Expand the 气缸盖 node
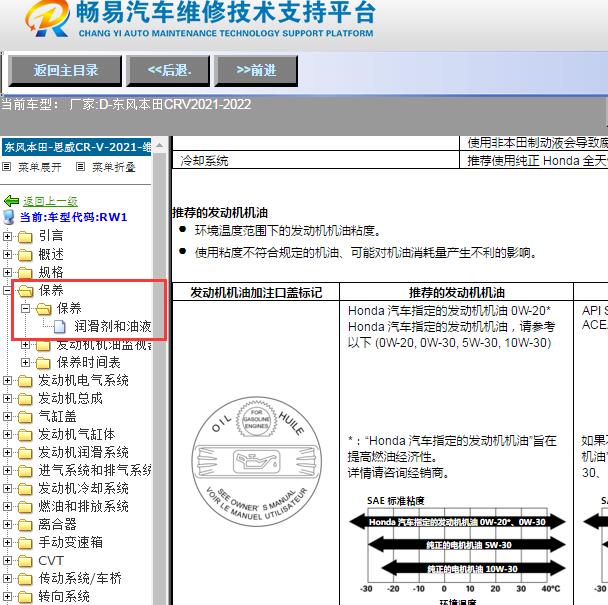Screen dimensions: 608x605 click(7, 417)
